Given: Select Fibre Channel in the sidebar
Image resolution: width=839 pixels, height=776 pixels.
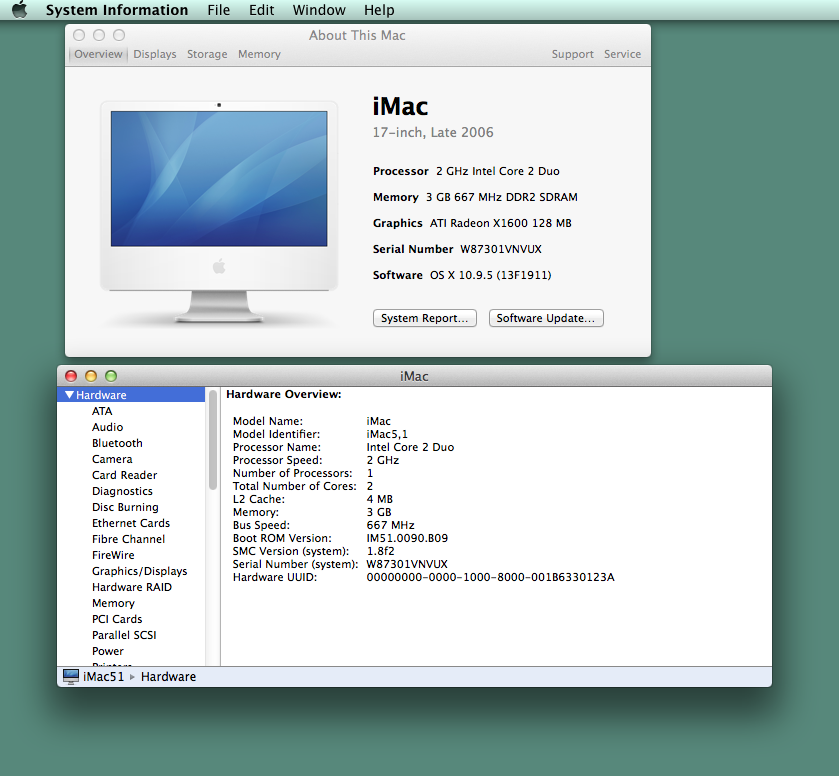Looking at the screenshot, I should 128,539.
